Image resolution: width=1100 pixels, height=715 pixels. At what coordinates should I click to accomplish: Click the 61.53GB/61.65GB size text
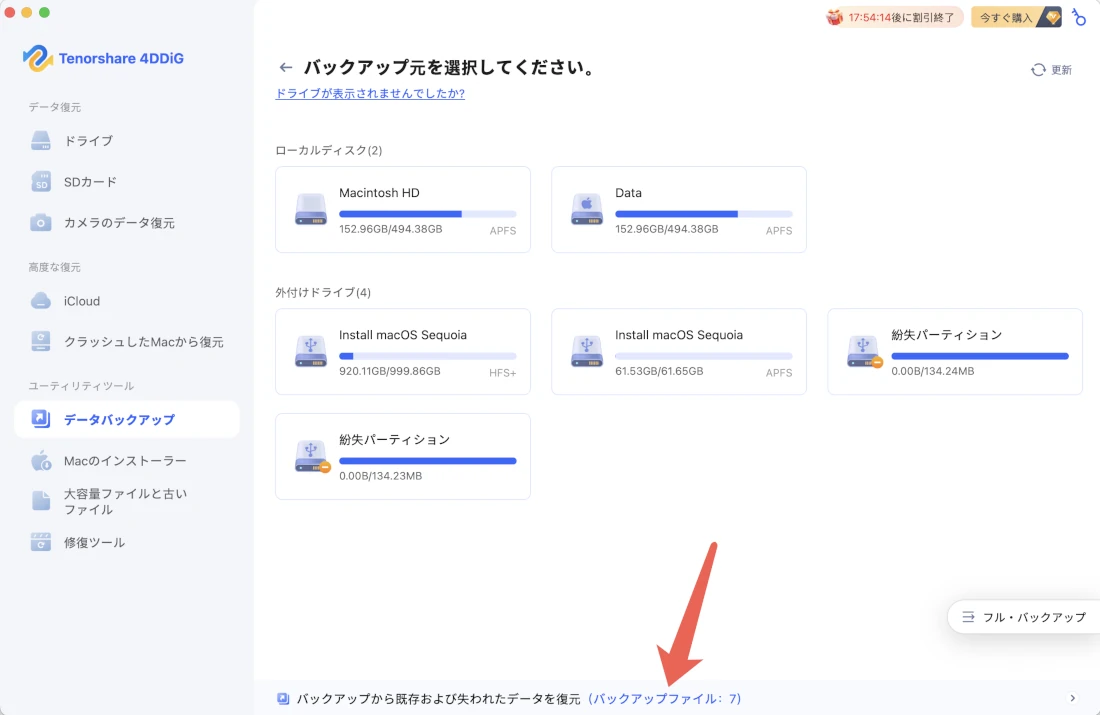coord(659,371)
